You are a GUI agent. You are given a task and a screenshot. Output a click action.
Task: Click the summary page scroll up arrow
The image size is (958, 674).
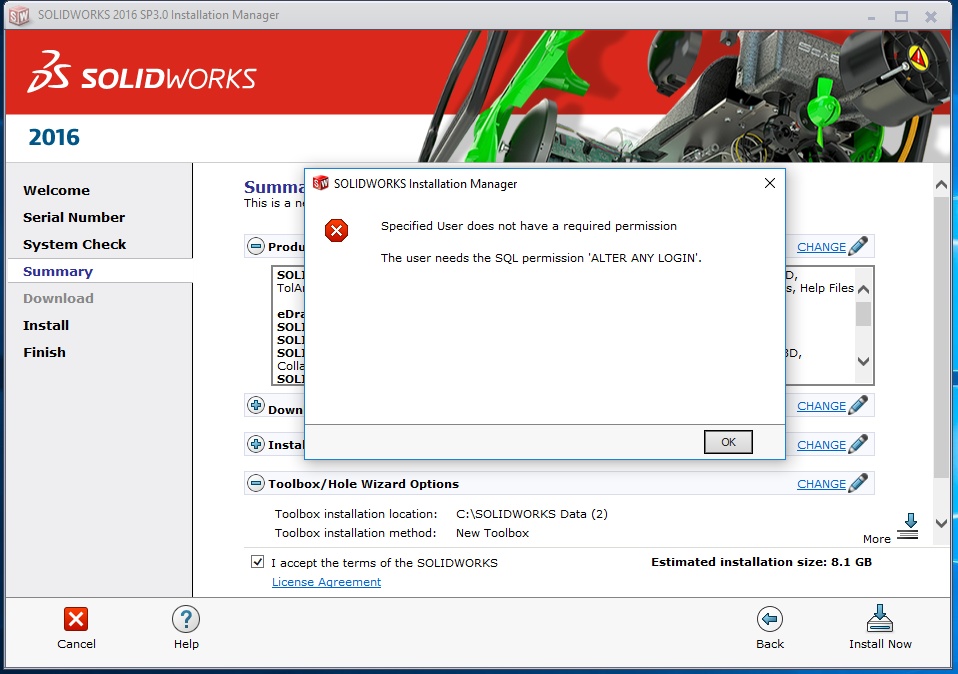(941, 185)
